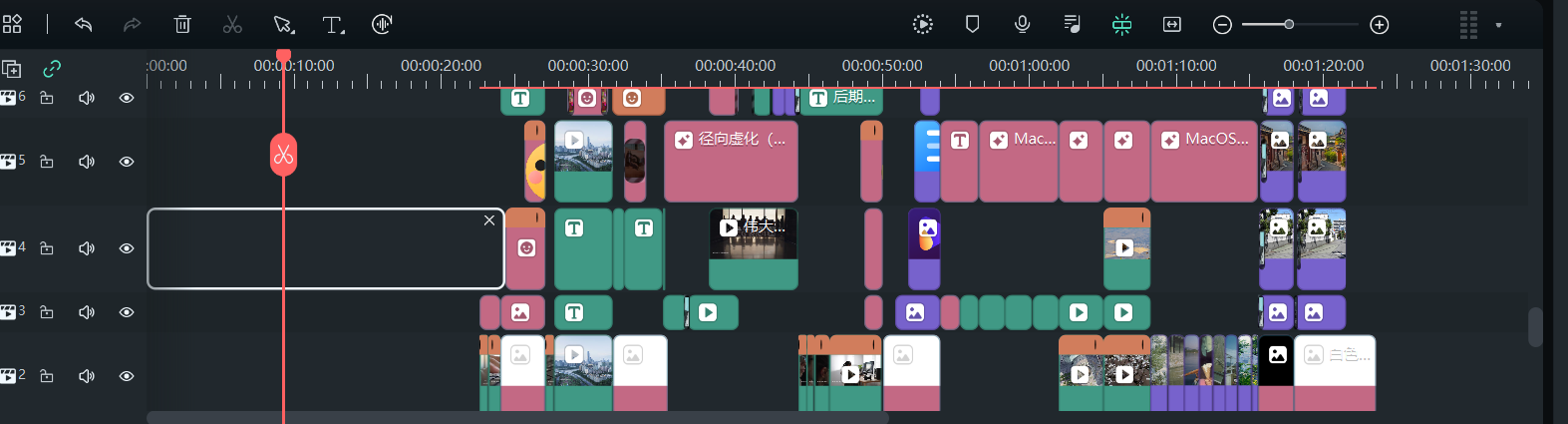The image size is (1568, 424).
Task: Add a new track with the plus-layers icon
Action: (x=12, y=69)
